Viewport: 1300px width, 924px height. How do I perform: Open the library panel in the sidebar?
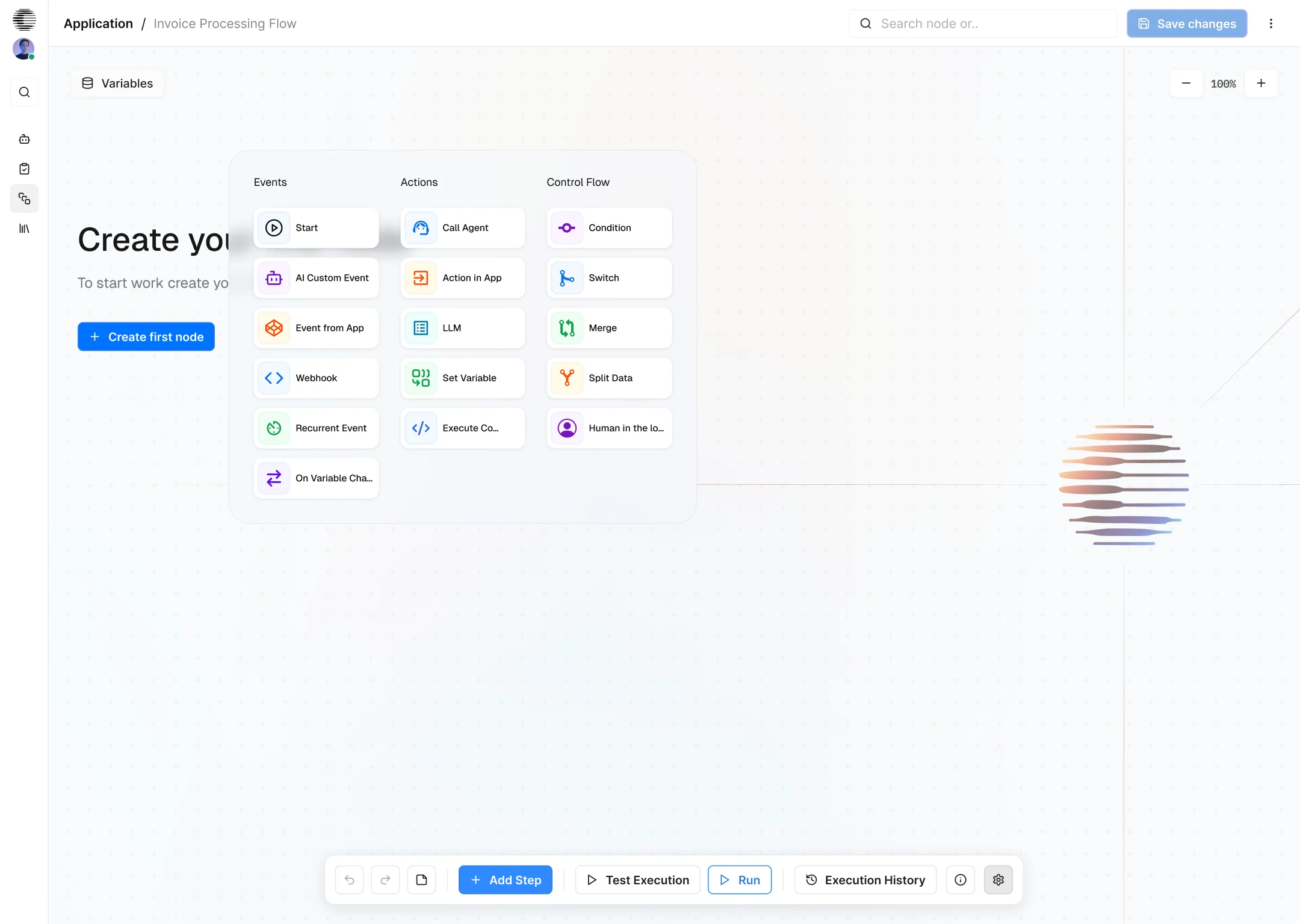[24, 229]
